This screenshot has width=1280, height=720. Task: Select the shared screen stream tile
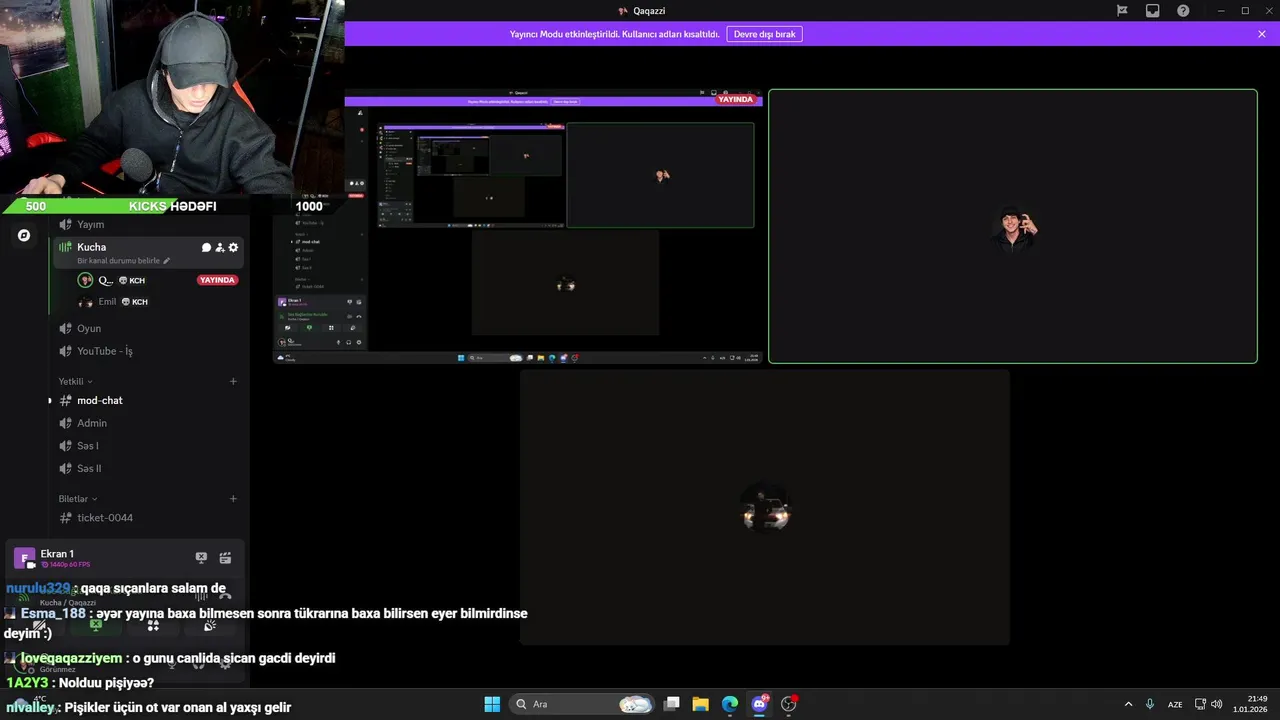pyautogui.click(x=518, y=226)
